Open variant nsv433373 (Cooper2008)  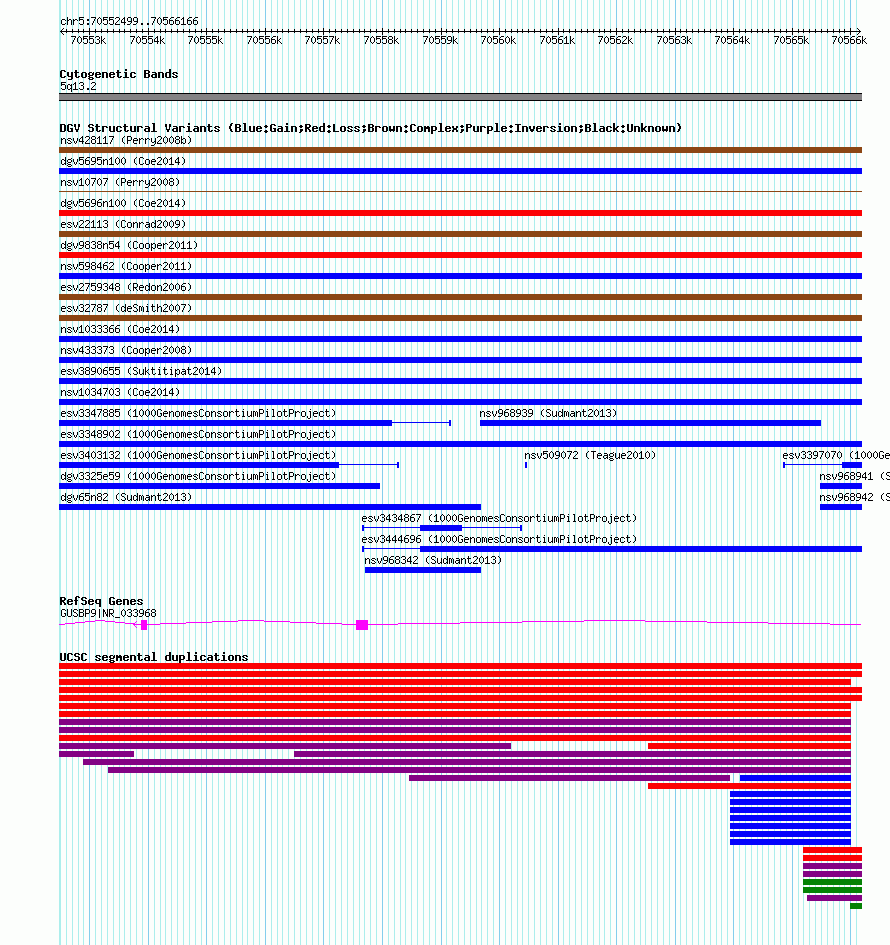(x=126, y=350)
